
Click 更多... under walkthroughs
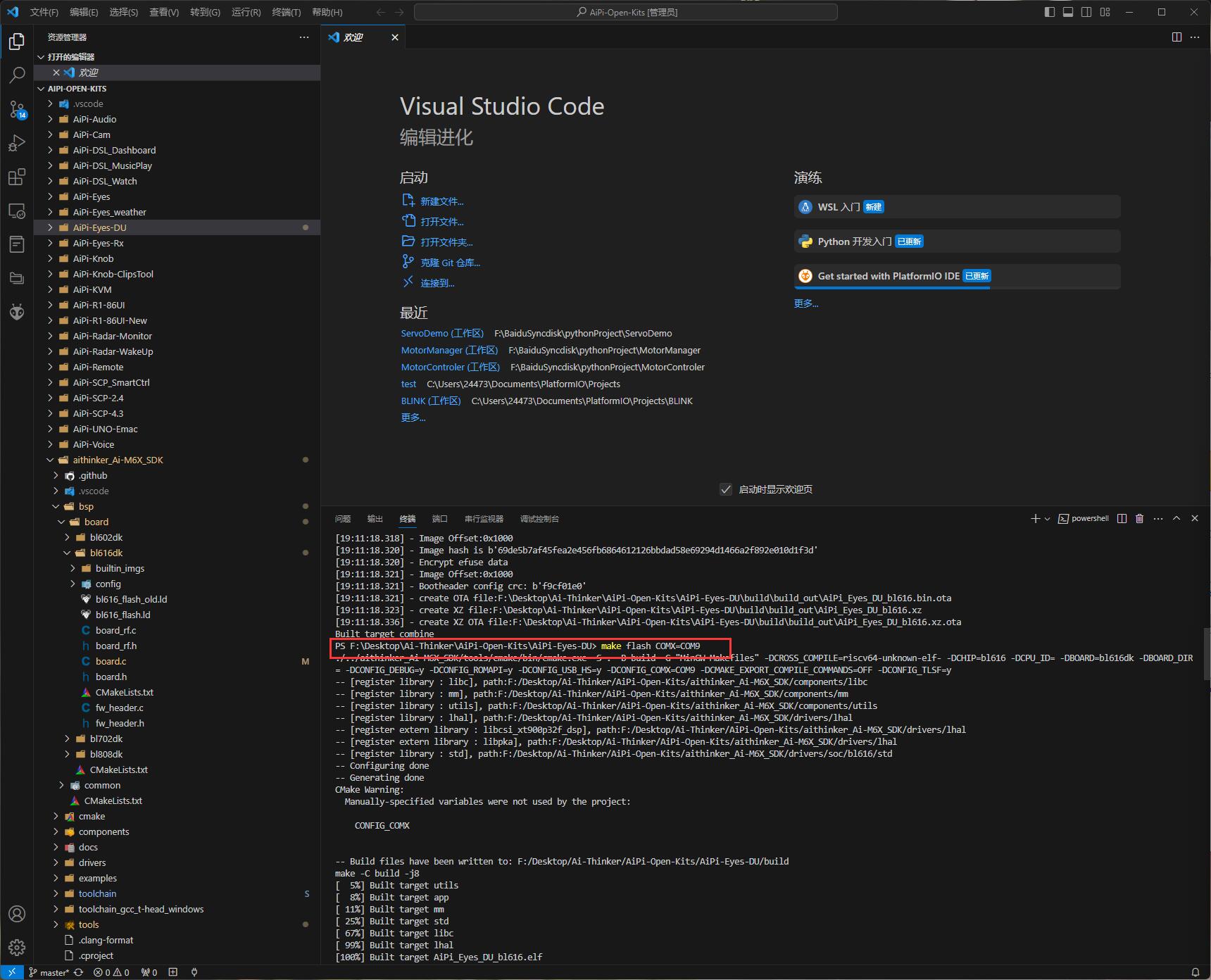[806, 303]
